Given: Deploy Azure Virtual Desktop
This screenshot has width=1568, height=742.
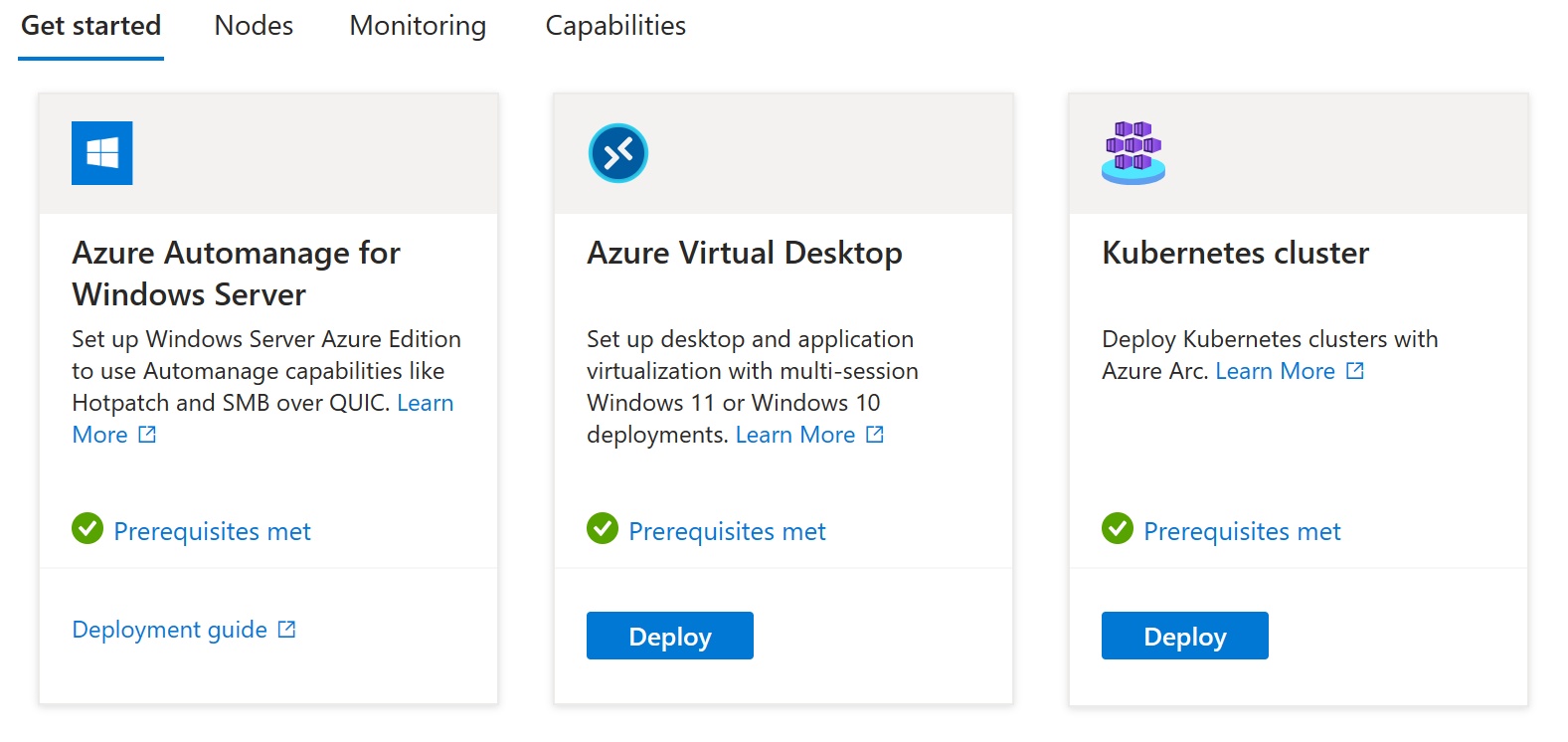Looking at the screenshot, I should pos(670,636).
